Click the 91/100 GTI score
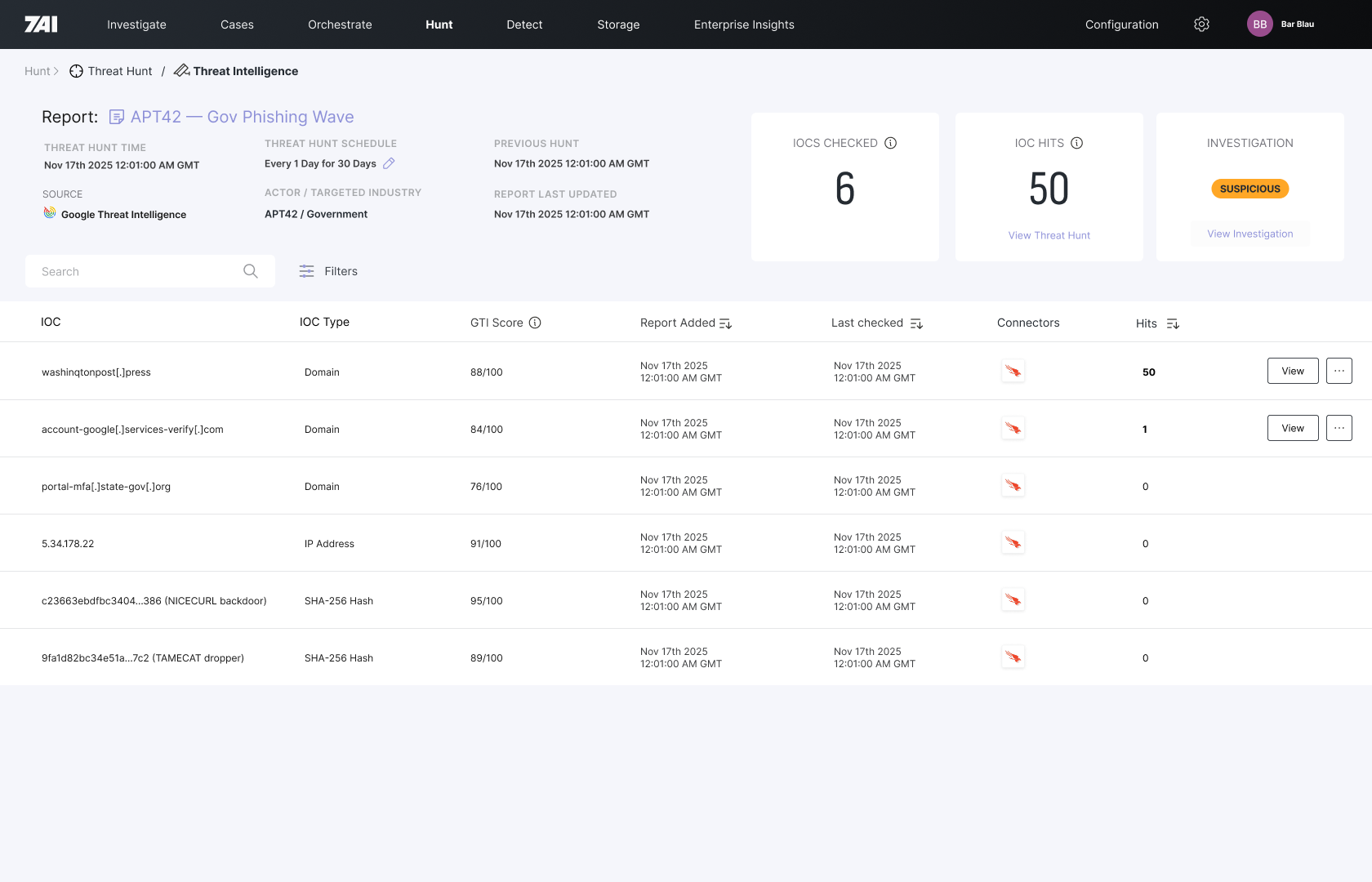This screenshot has height=882, width=1372. [x=486, y=544]
